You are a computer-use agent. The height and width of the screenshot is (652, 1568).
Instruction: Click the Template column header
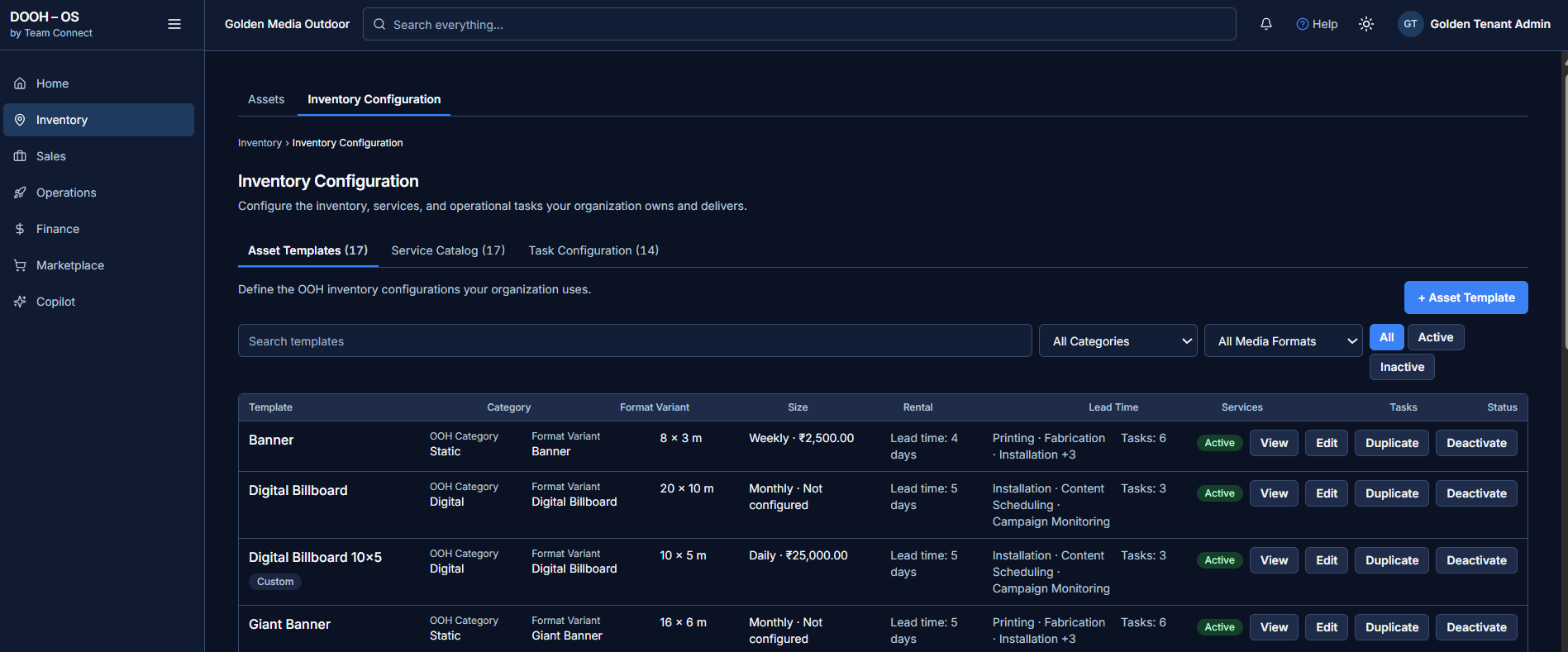click(270, 407)
